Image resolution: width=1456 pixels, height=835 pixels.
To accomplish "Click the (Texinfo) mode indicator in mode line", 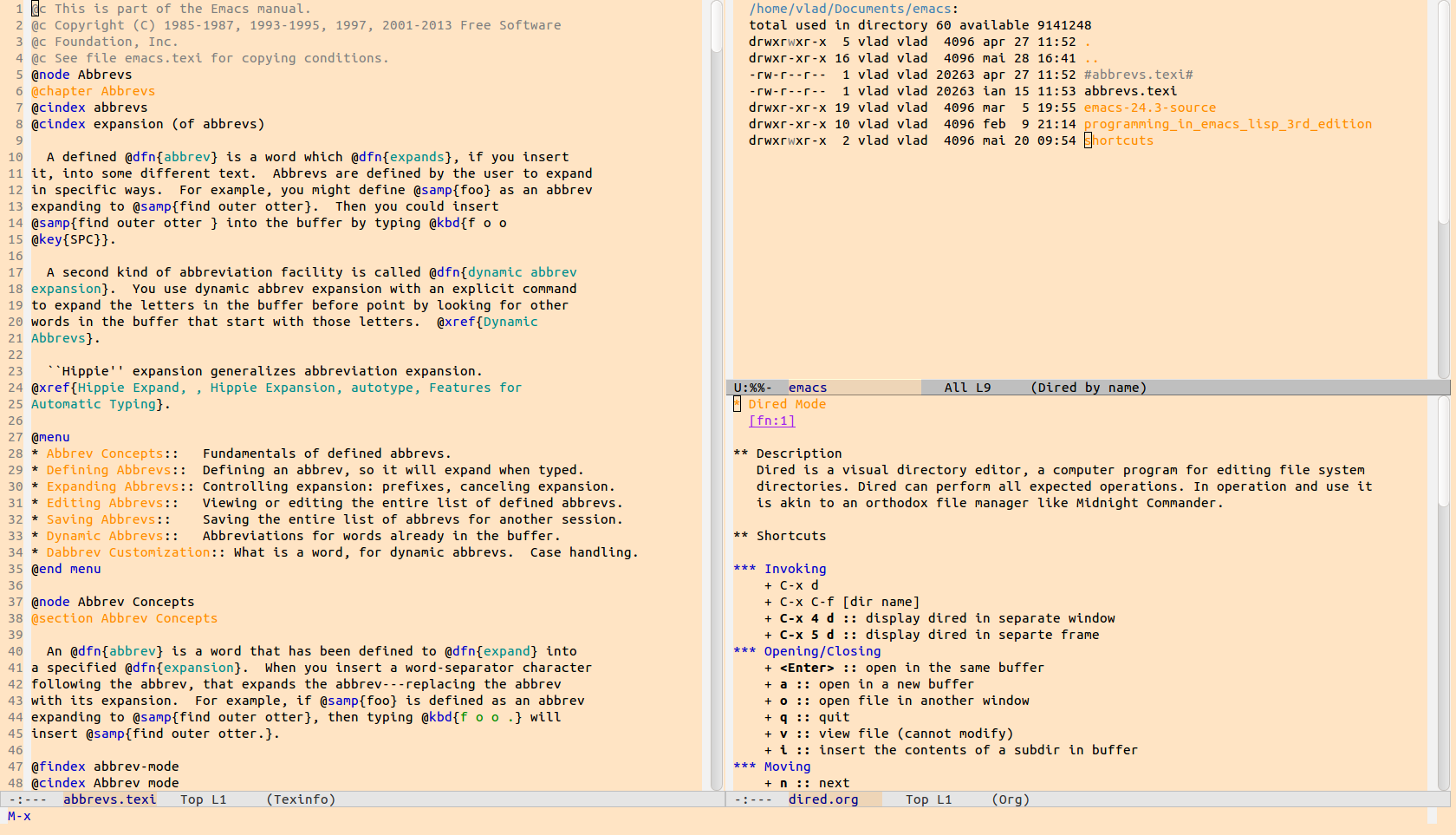I will click(x=301, y=799).
